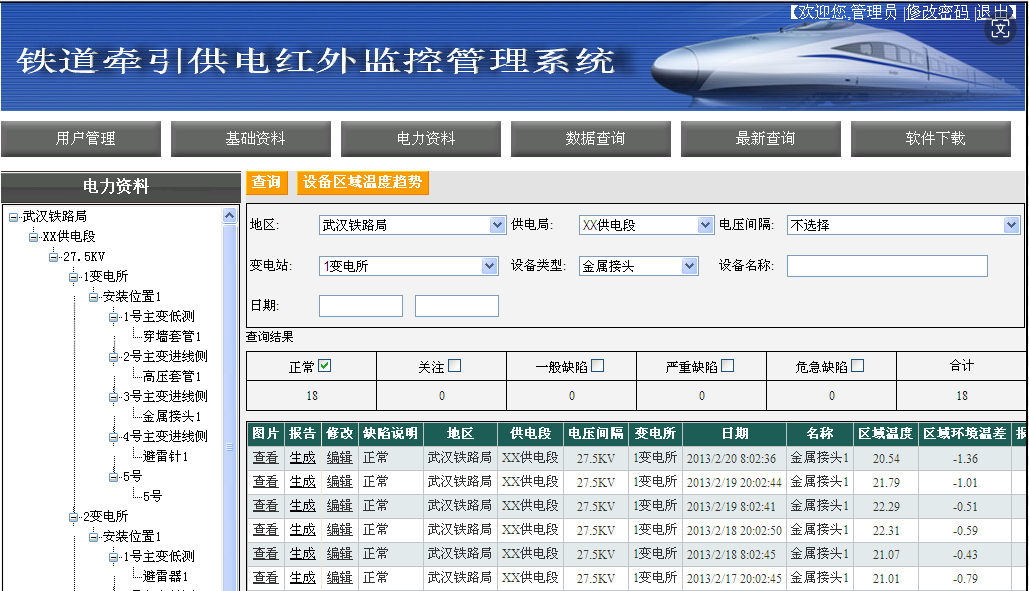Open the 数据查询 menu

click(x=595, y=139)
